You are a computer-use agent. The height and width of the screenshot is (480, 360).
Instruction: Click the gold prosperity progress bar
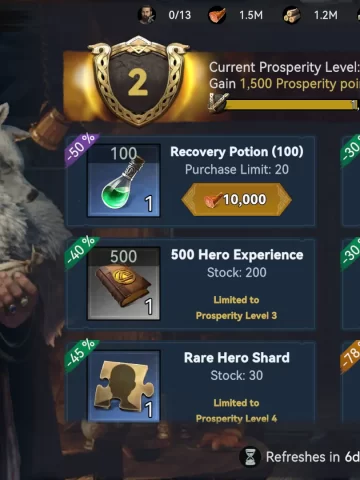(292, 105)
